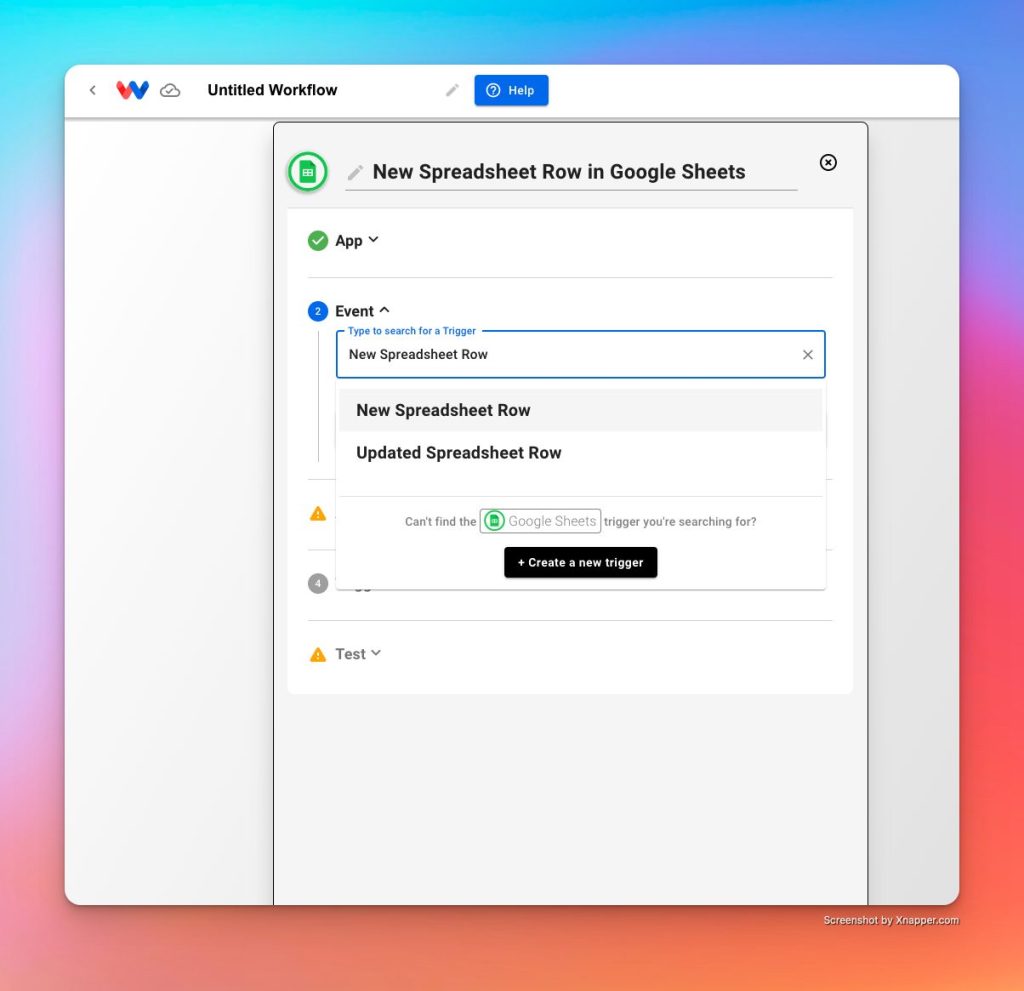Image resolution: width=1024 pixels, height=991 pixels.
Task: Click the warning icon next to Test
Action: (x=318, y=654)
